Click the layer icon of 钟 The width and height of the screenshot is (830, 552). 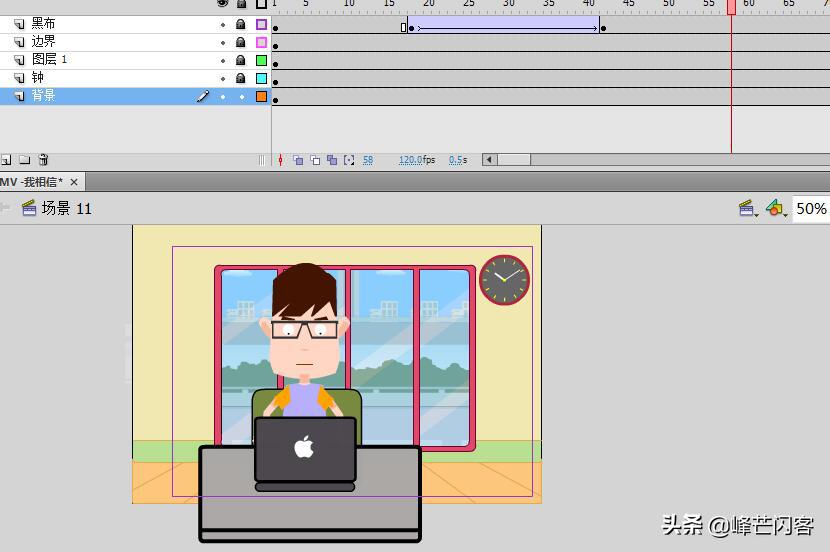click(x=19, y=78)
